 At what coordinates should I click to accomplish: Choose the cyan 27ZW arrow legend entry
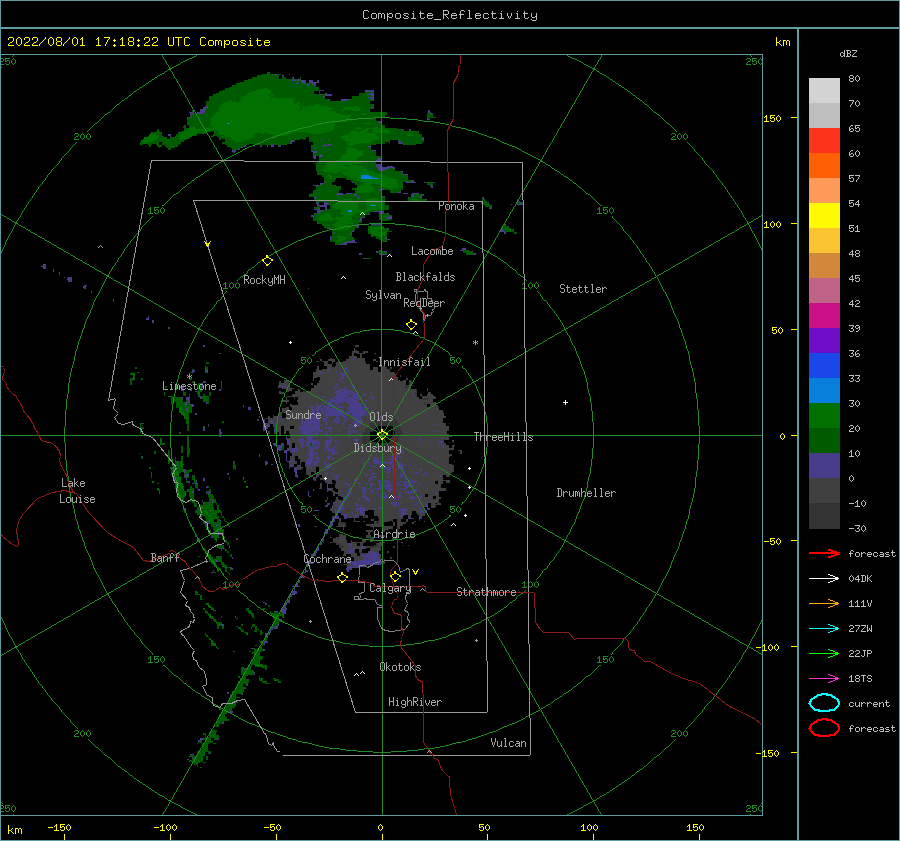824,629
